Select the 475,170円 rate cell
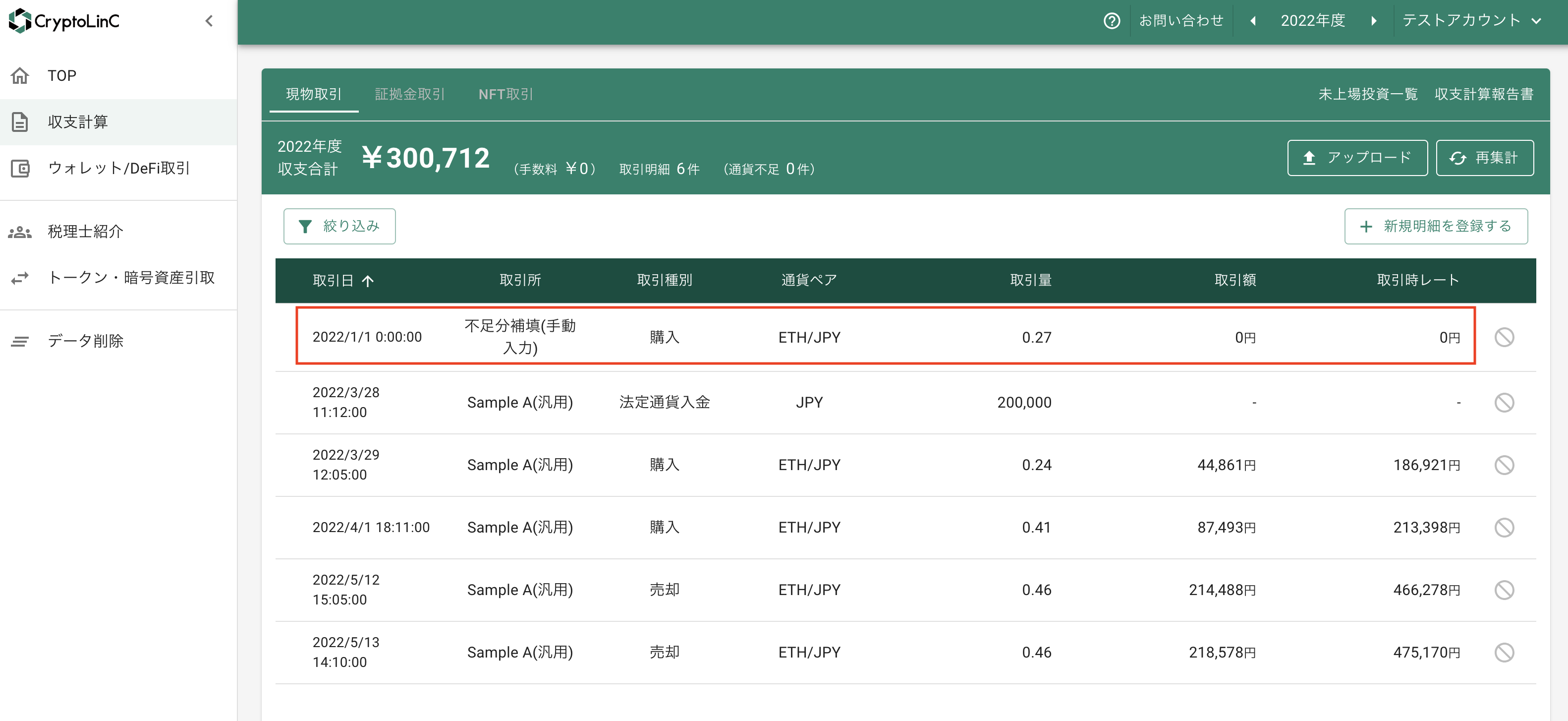Screen dimensions: 1568x721 [x=1427, y=653]
